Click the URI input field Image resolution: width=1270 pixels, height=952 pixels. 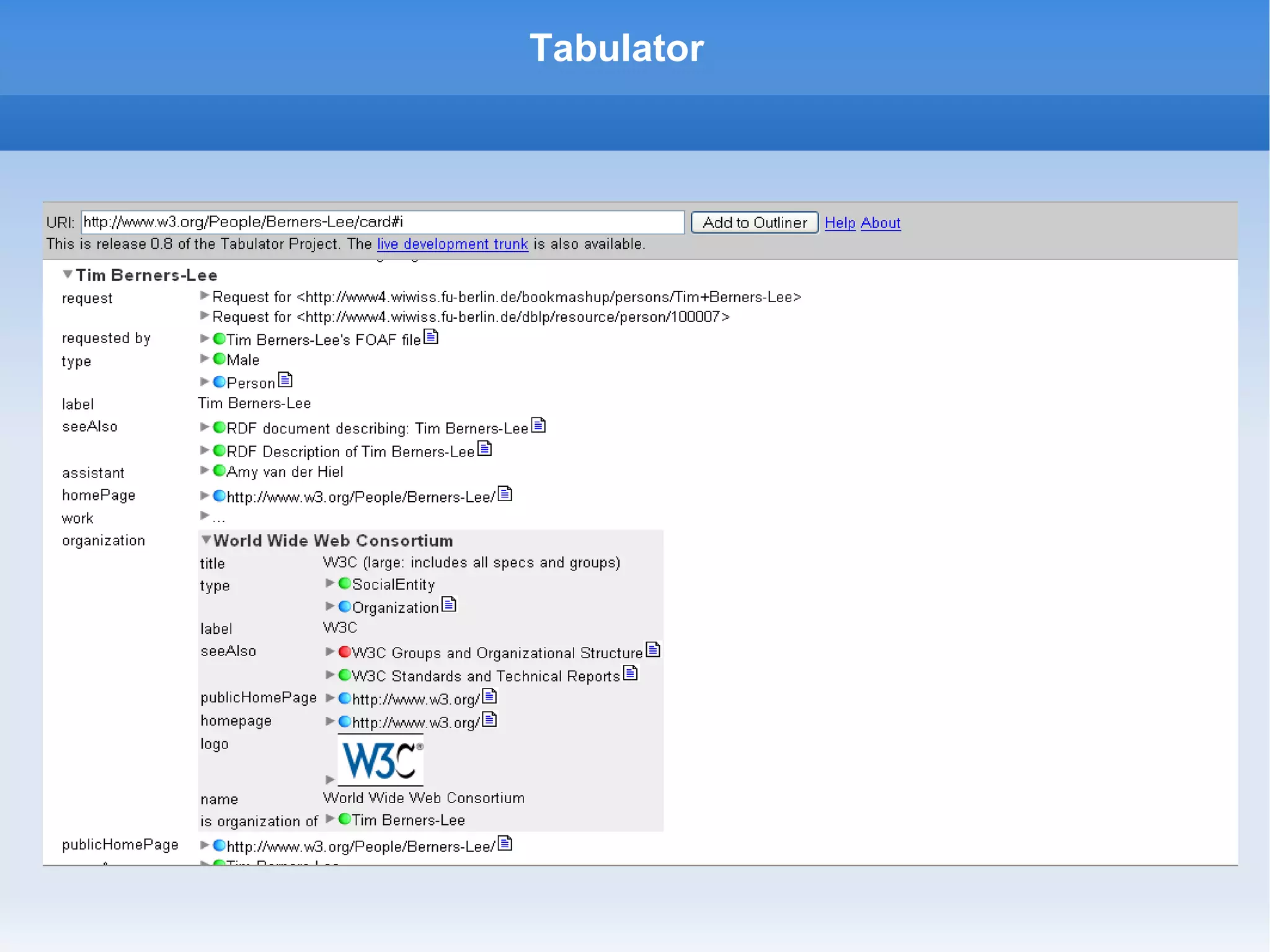click(x=383, y=222)
